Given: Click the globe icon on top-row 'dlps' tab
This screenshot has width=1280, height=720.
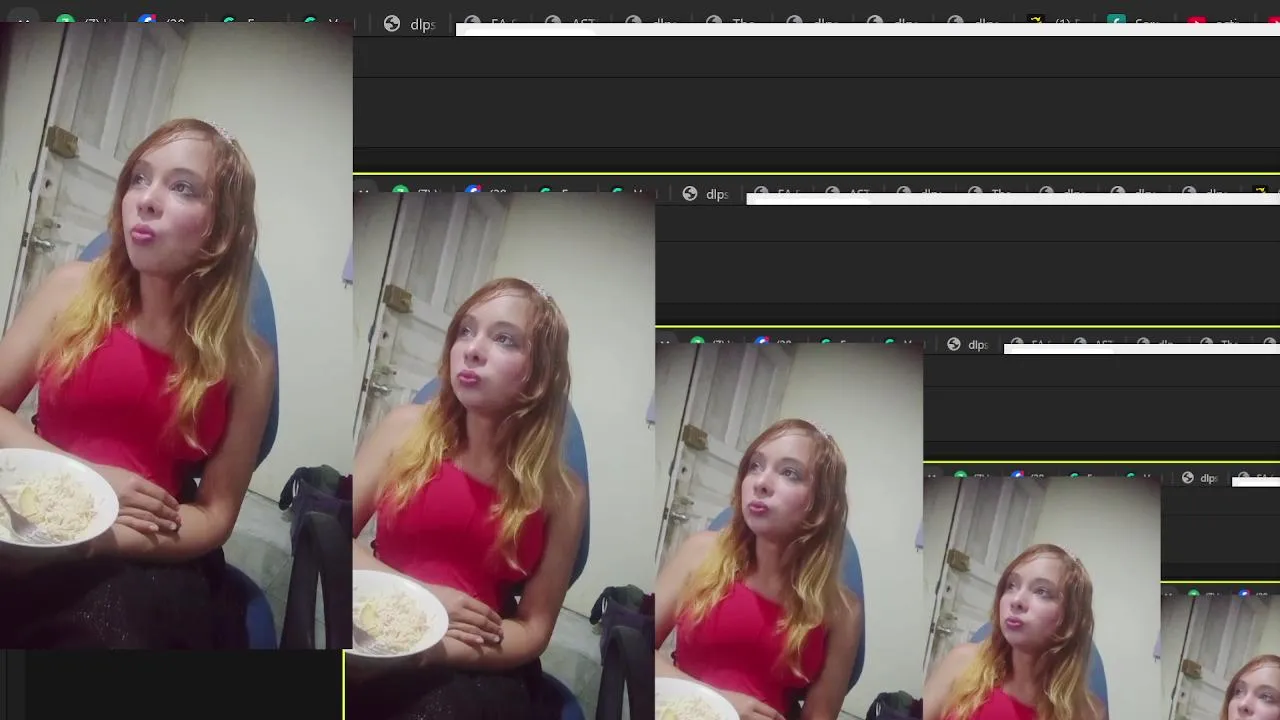Looking at the screenshot, I should tap(392, 24).
